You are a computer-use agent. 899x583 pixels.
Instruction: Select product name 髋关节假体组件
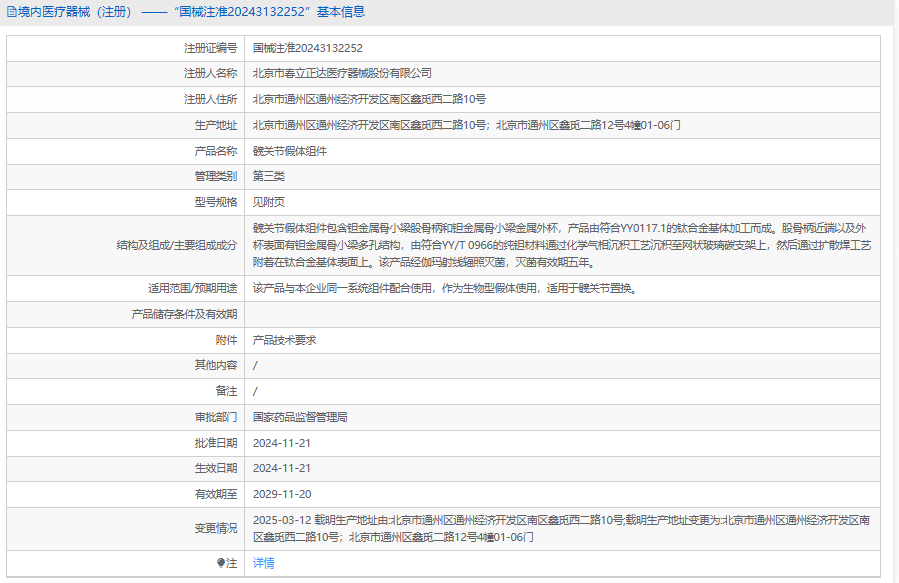[289, 152]
